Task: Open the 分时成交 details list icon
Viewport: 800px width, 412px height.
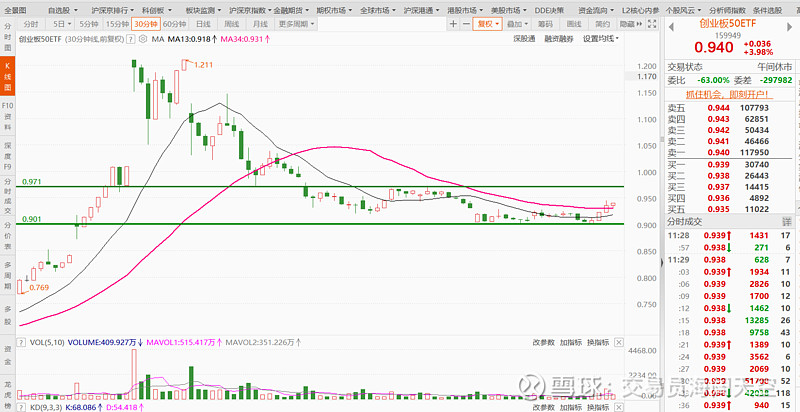Action: pyautogui.click(x=787, y=222)
